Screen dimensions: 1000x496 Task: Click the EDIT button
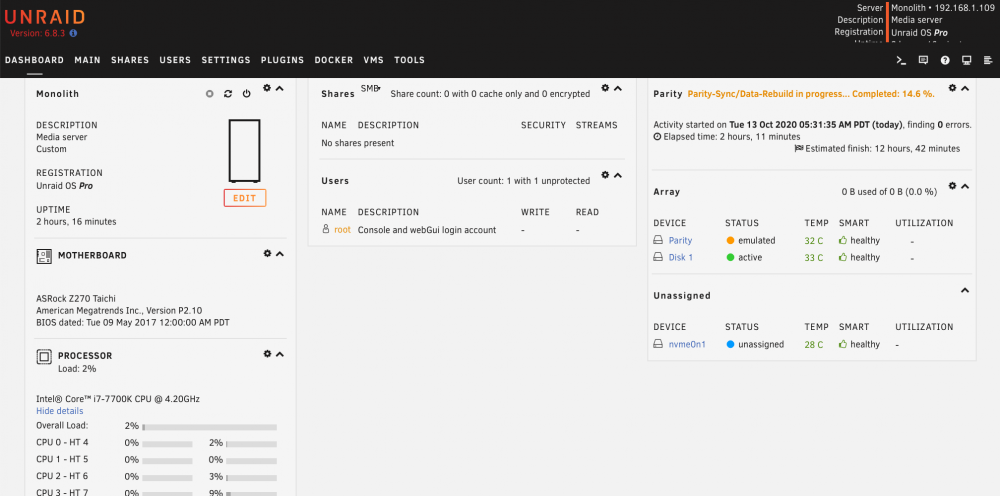tap(245, 198)
